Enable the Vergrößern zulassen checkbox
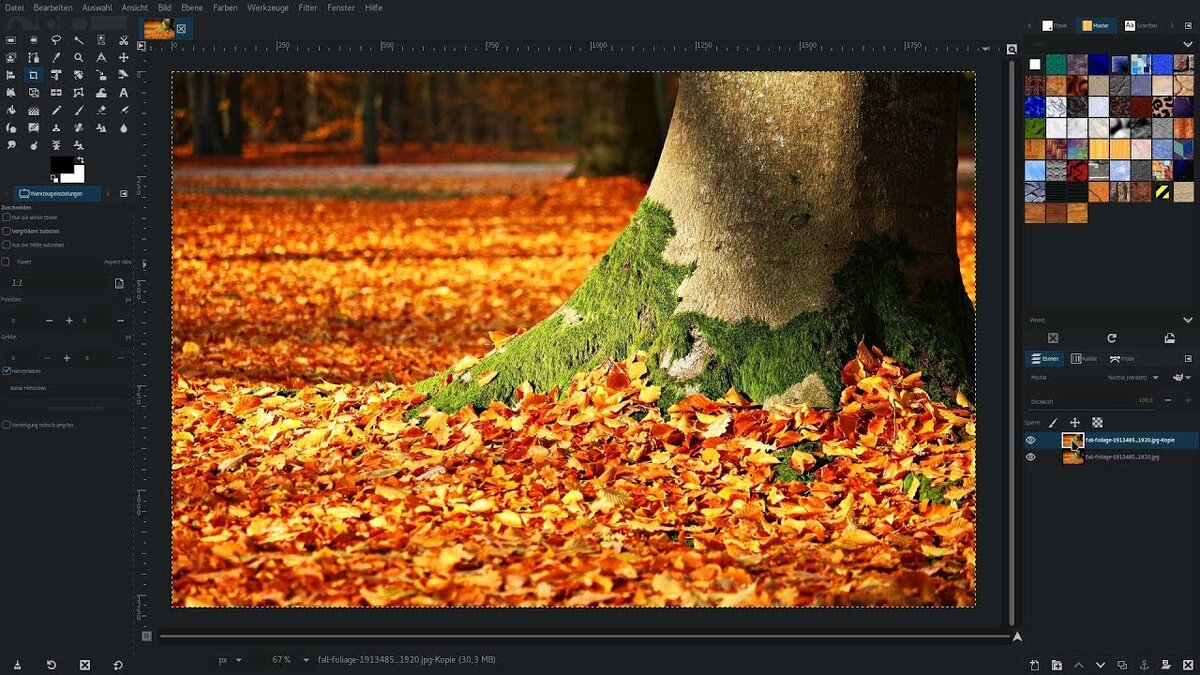 pyautogui.click(x=7, y=230)
